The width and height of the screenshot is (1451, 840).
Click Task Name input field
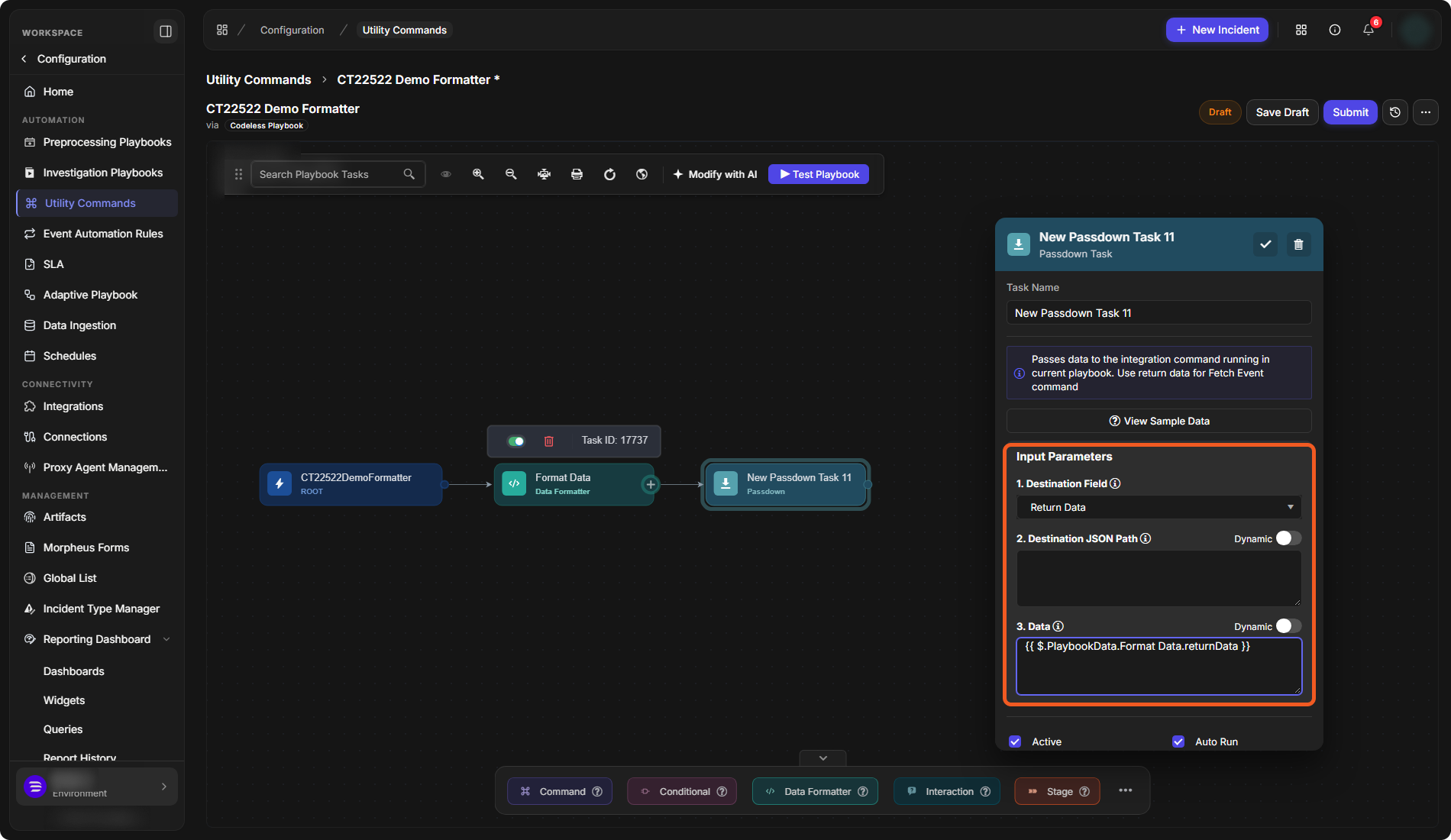(x=1159, y=313)
